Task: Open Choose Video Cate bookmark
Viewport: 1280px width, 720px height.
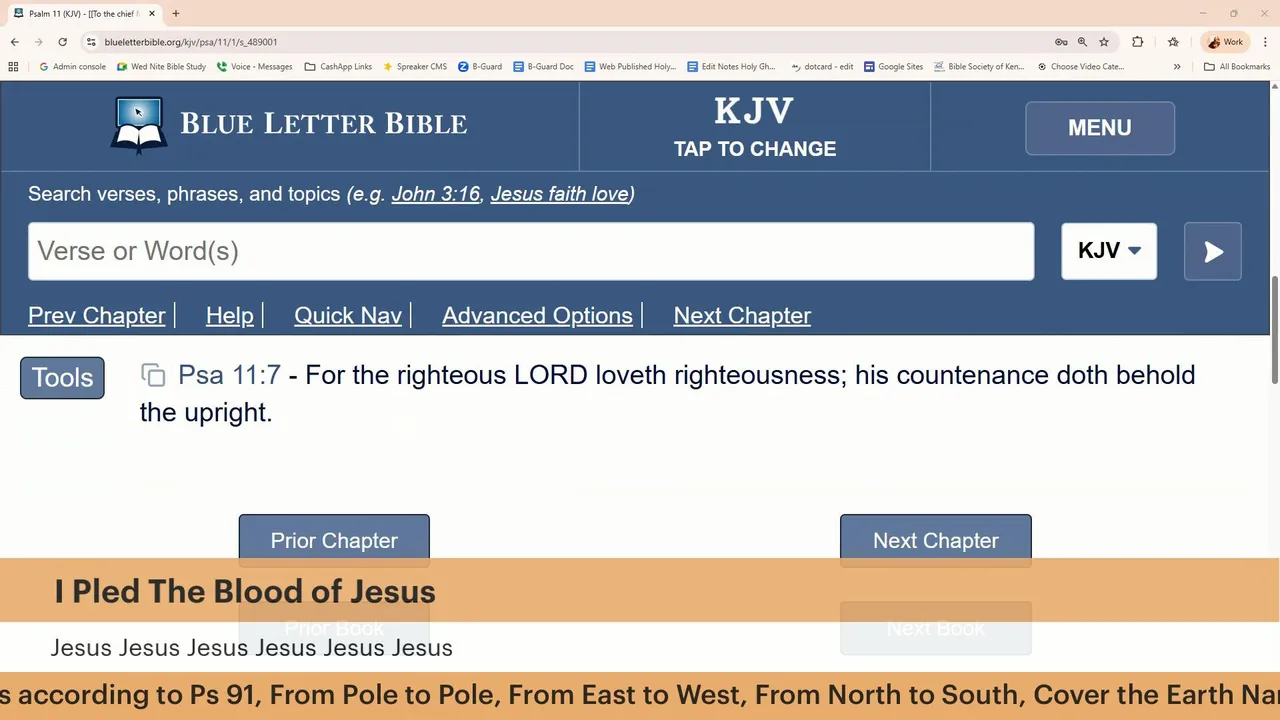Action: point(1080,67)
